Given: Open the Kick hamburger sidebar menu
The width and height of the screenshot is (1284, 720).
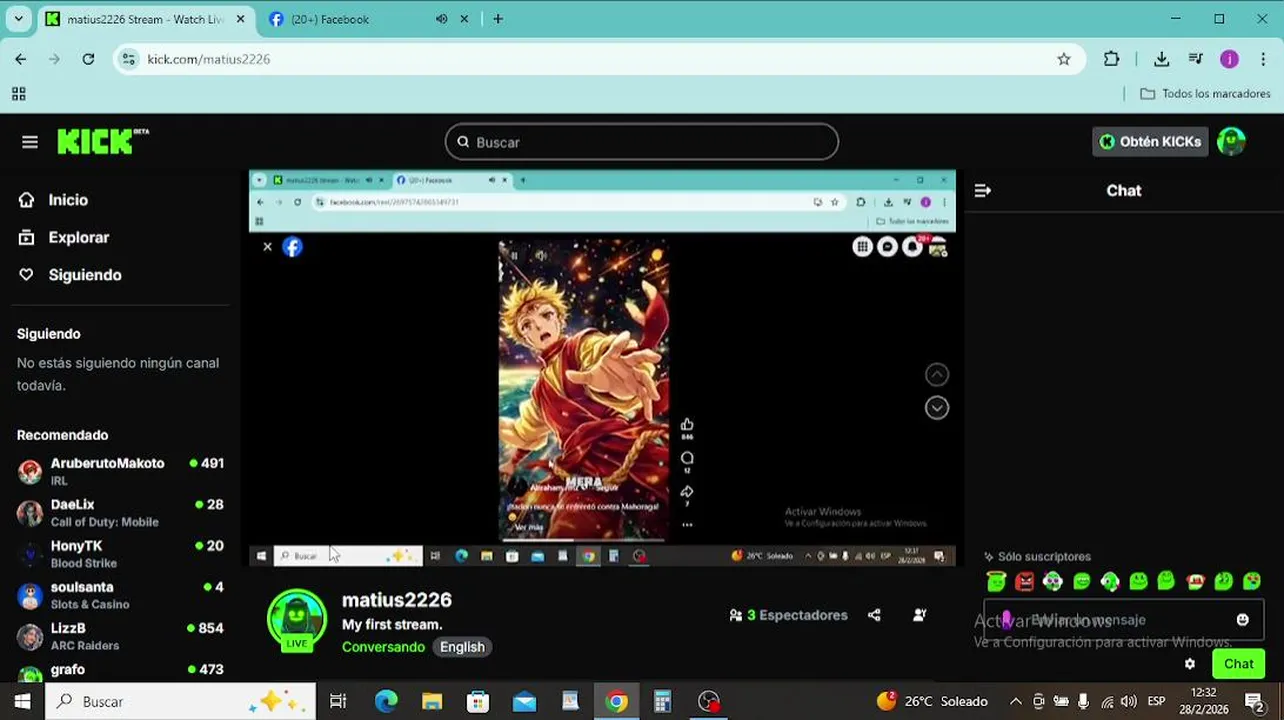Looking at the screenshot, I should [x=30, y=142].
